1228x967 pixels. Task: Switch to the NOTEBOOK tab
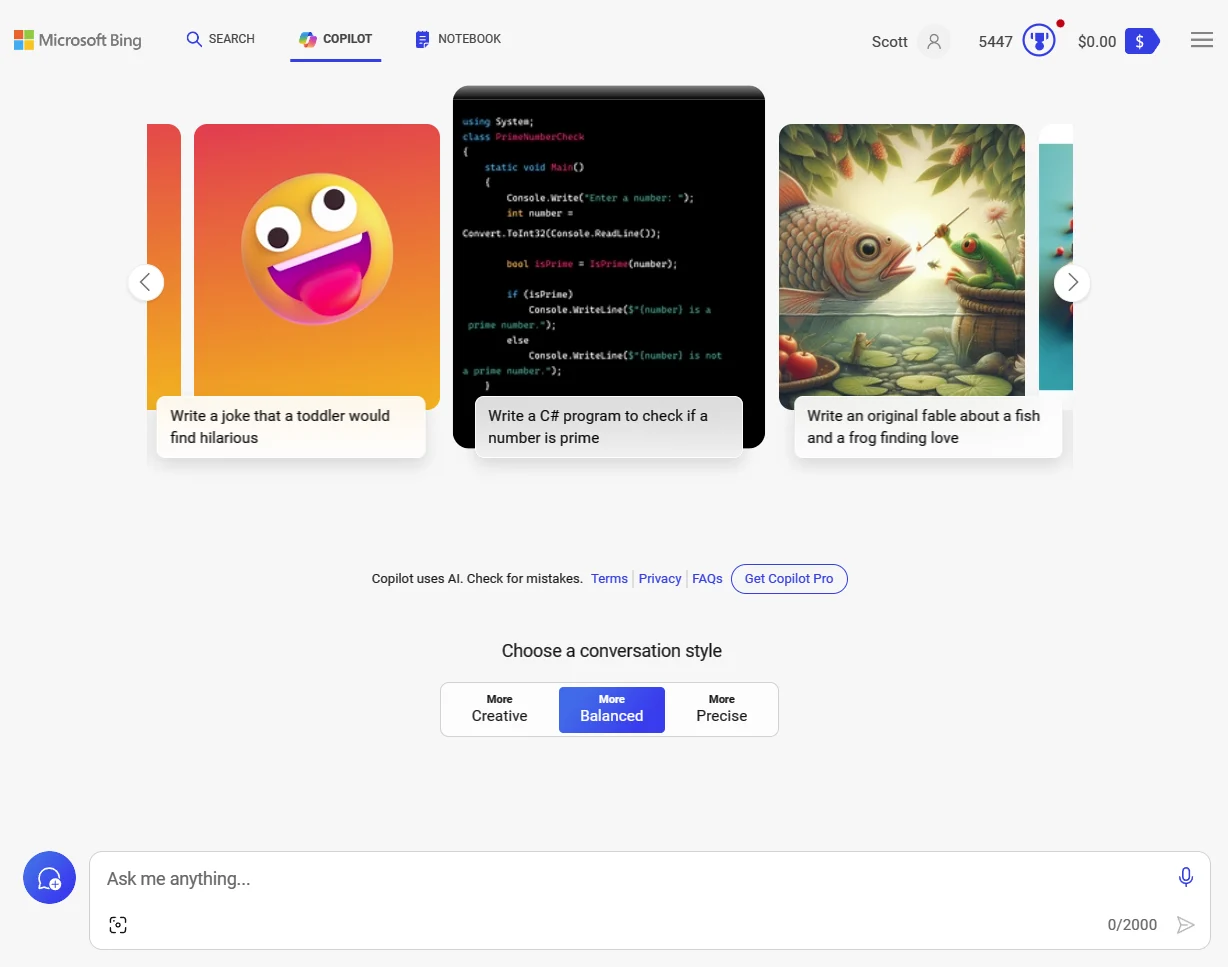457,39
